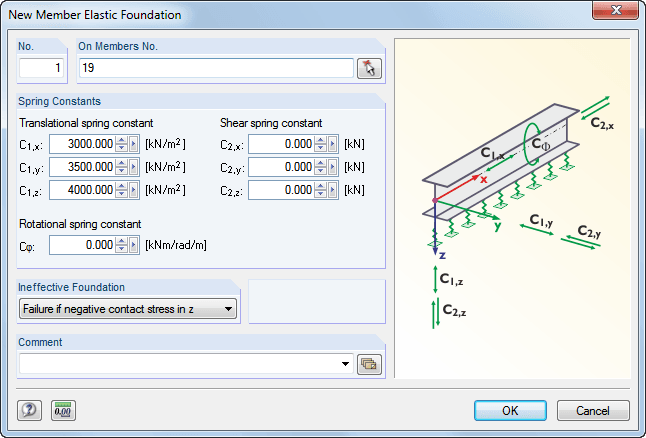This screenshot has width=646, height=438.
Task: Click the pick members graphically icon
Action: point(370,68)
